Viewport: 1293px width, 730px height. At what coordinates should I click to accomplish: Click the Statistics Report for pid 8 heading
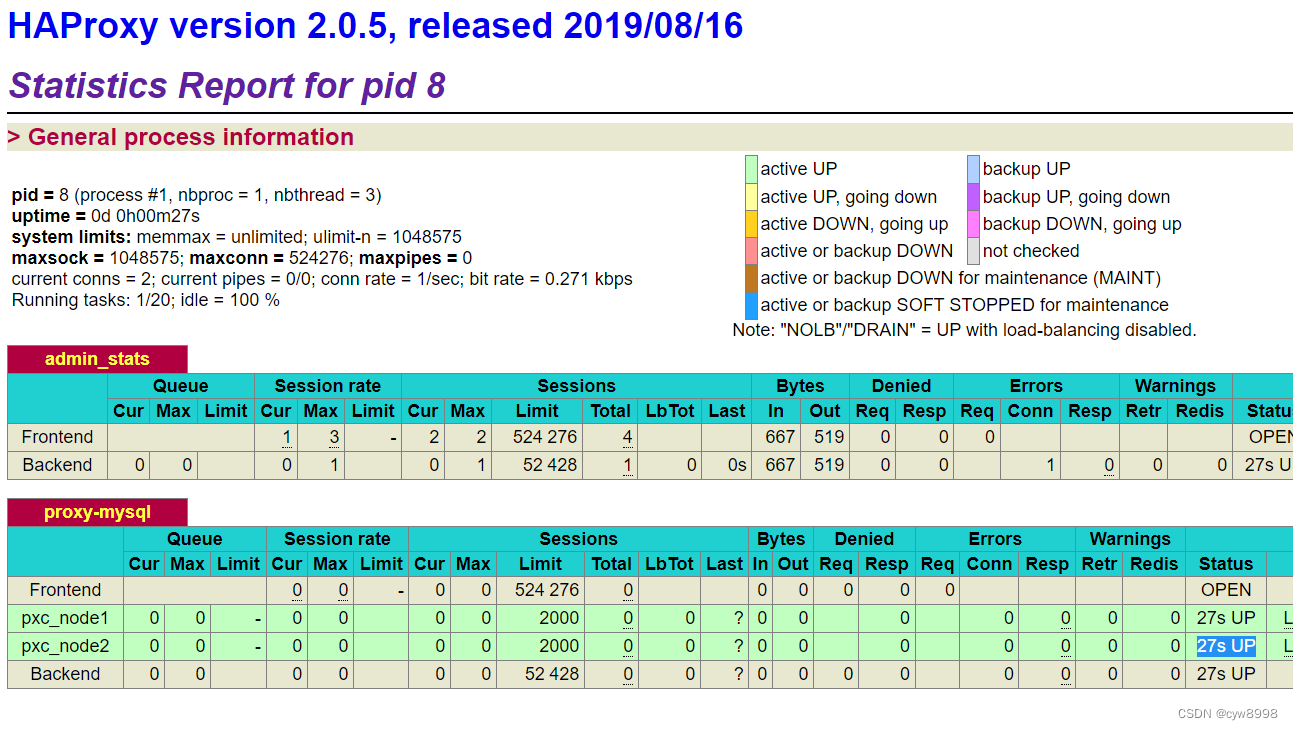pos(226,86)
